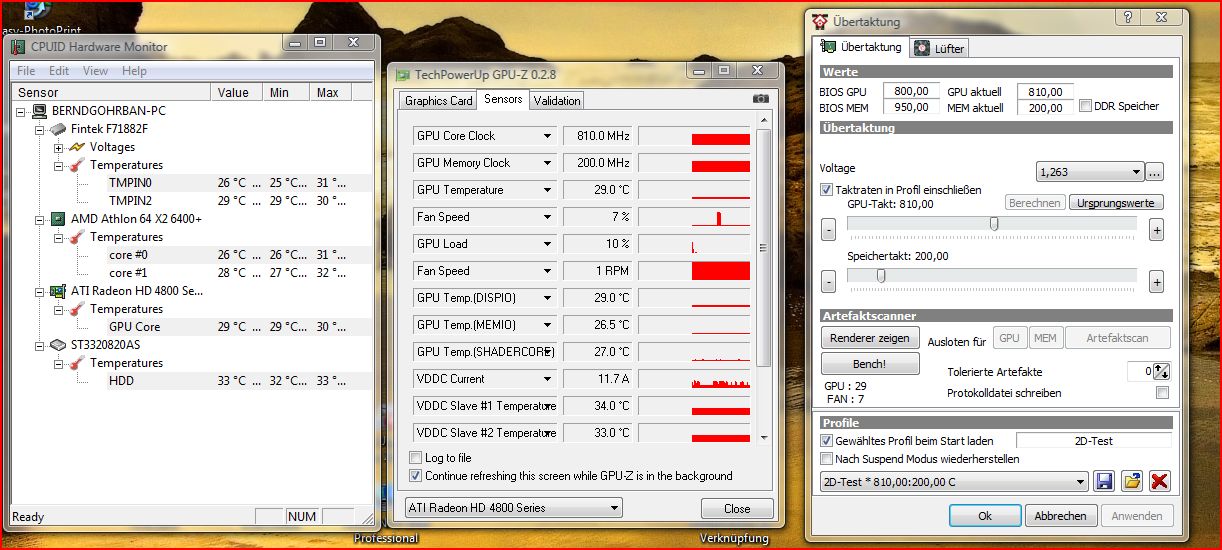Delete the profile with the red X icon

1159,482
